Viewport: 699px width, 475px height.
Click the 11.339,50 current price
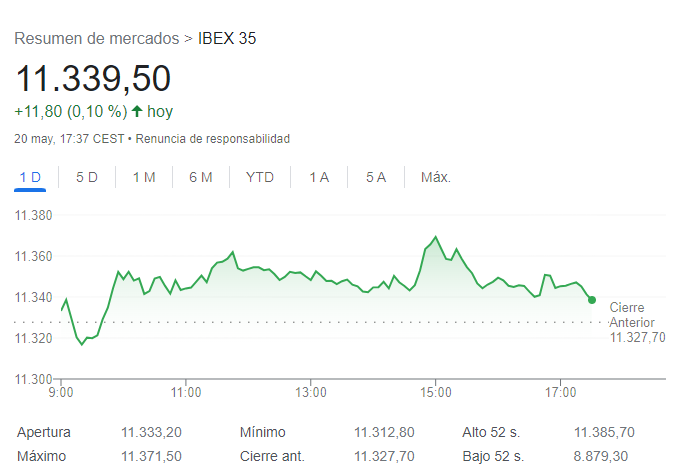coord(93,79)
